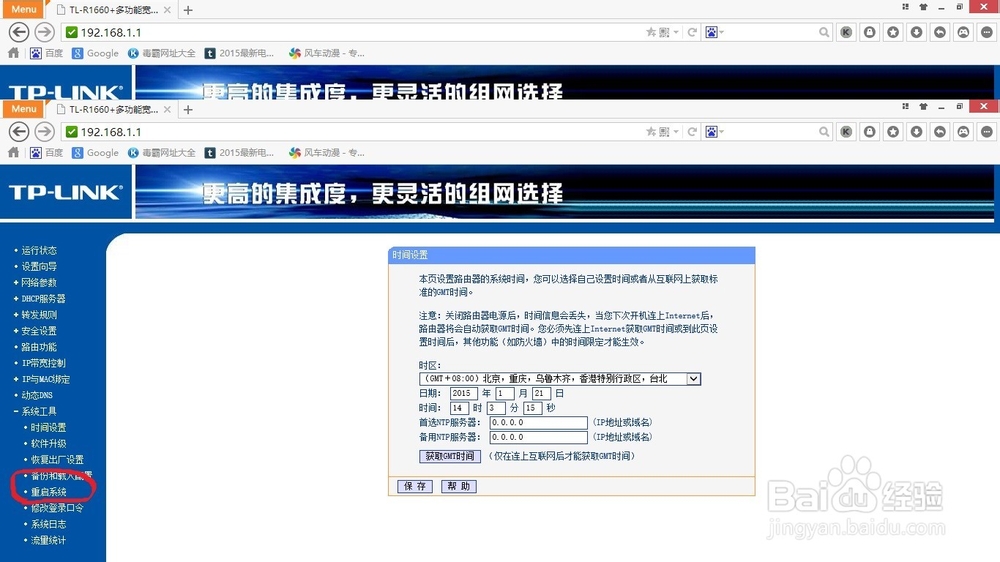Viewport: 1000px width, 562px height.
Task: Open the search engine paw dropdown in back window
Action: (x=714, y=32)
